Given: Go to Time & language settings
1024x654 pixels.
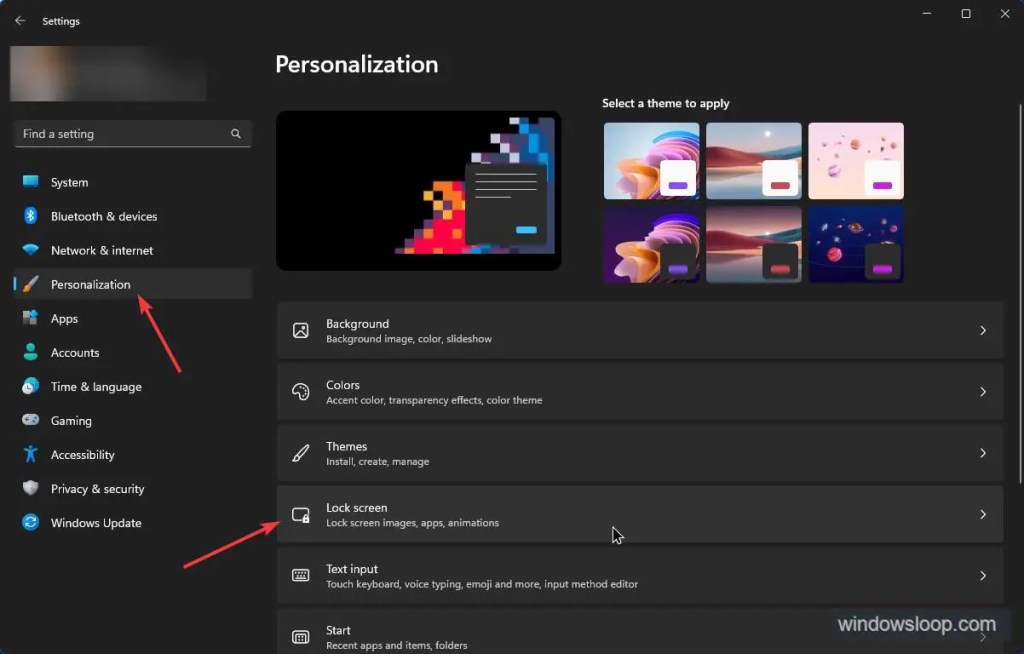Looking at the screenshot, I should pyautogui.click(x=96, y=387).
